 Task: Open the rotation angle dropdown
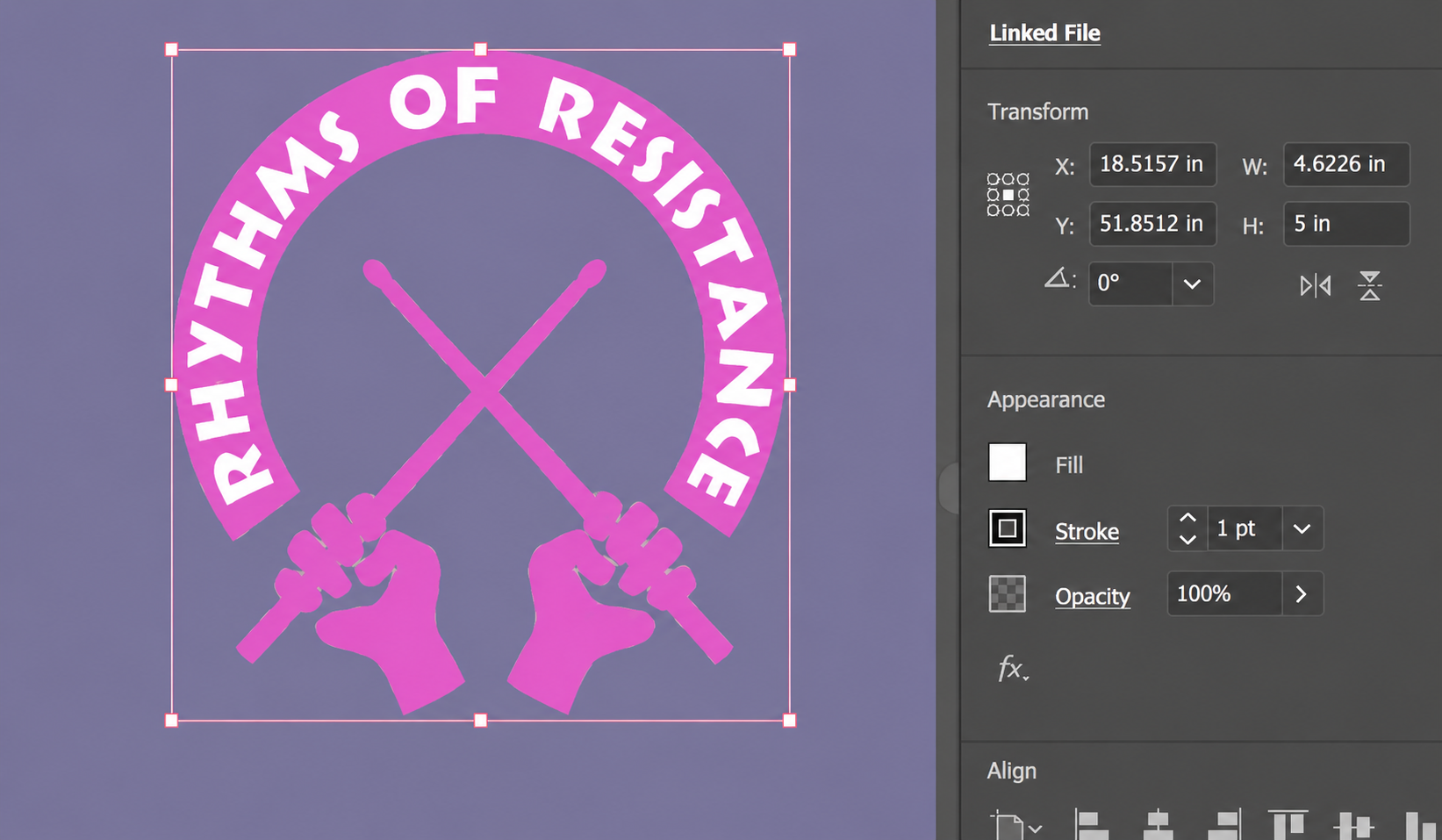point(1192,284)
